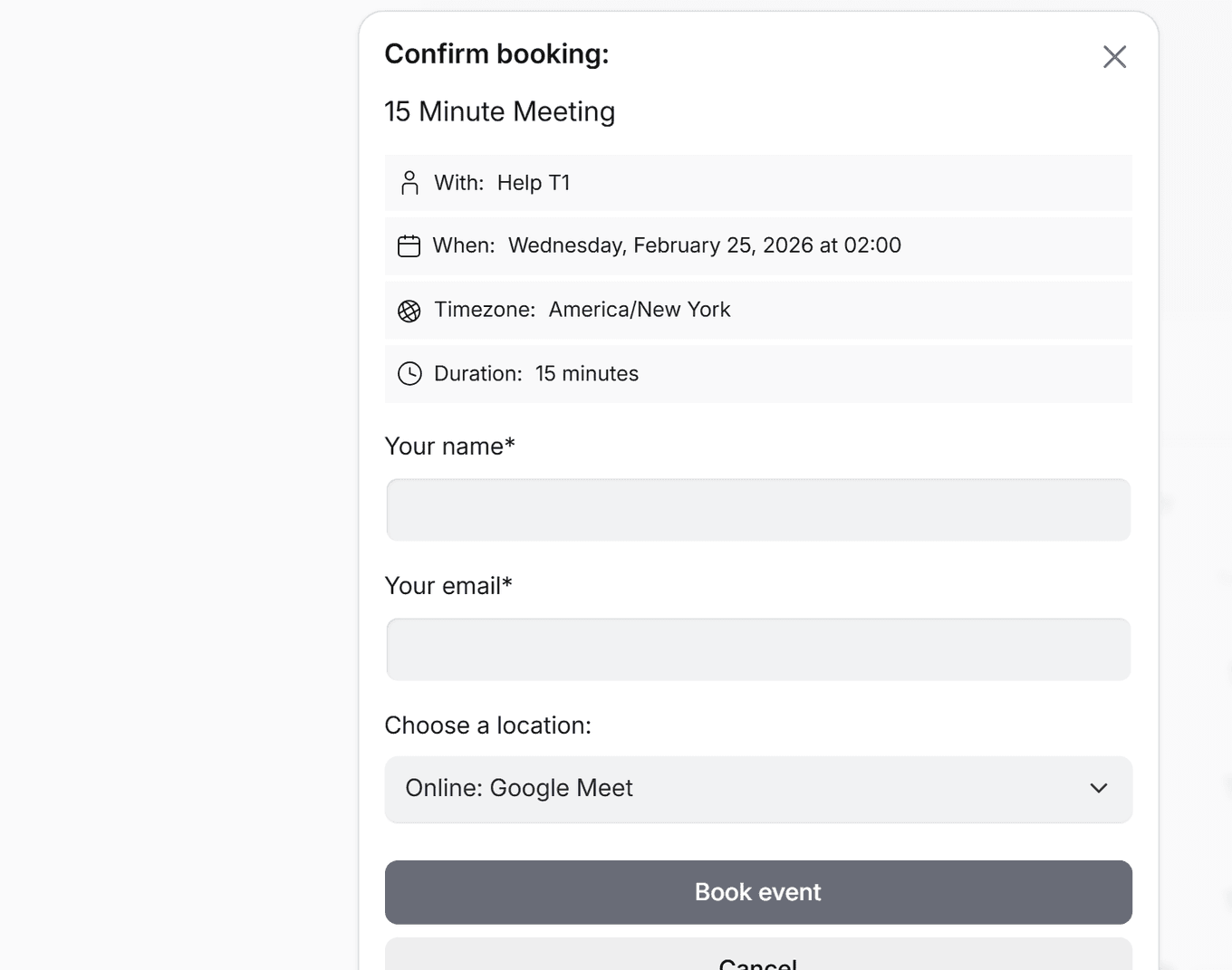Click the globe icon beside Timezone
Image resolution: width=1232 pixels, height=970 pixels.
[x=409, y=310]
